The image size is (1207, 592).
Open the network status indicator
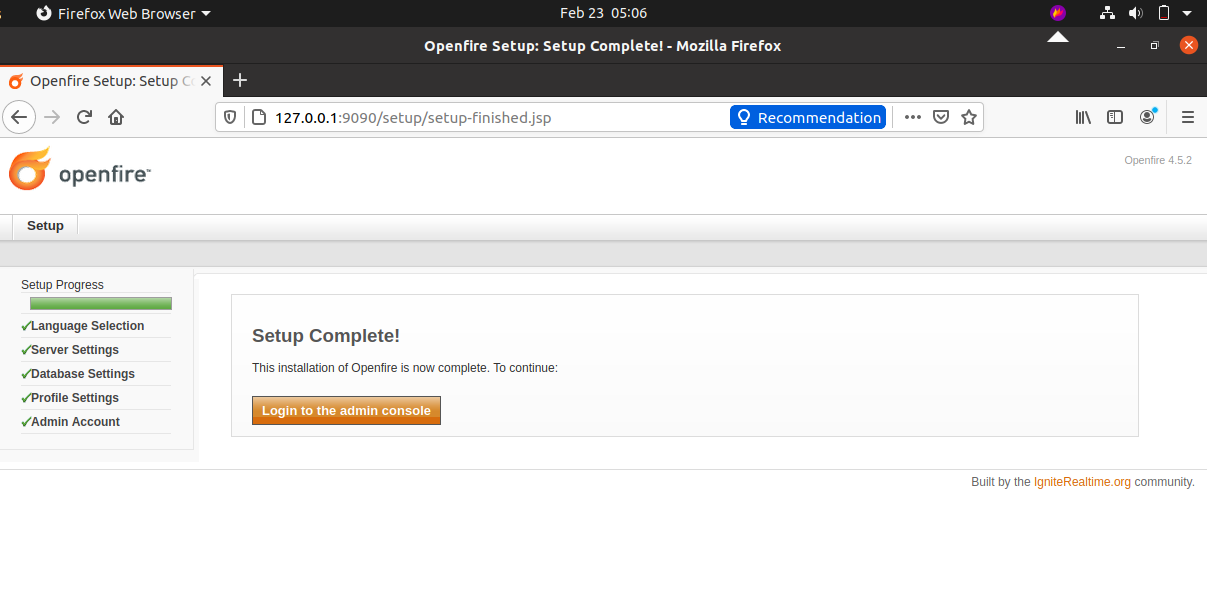pyautogui.click(x=1107, y=13)
